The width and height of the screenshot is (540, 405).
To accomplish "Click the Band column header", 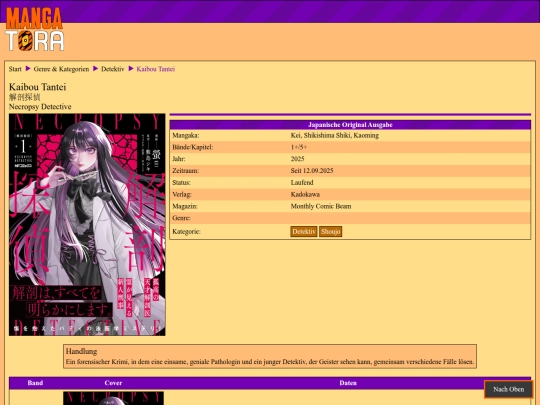I will tap(35, 383).
